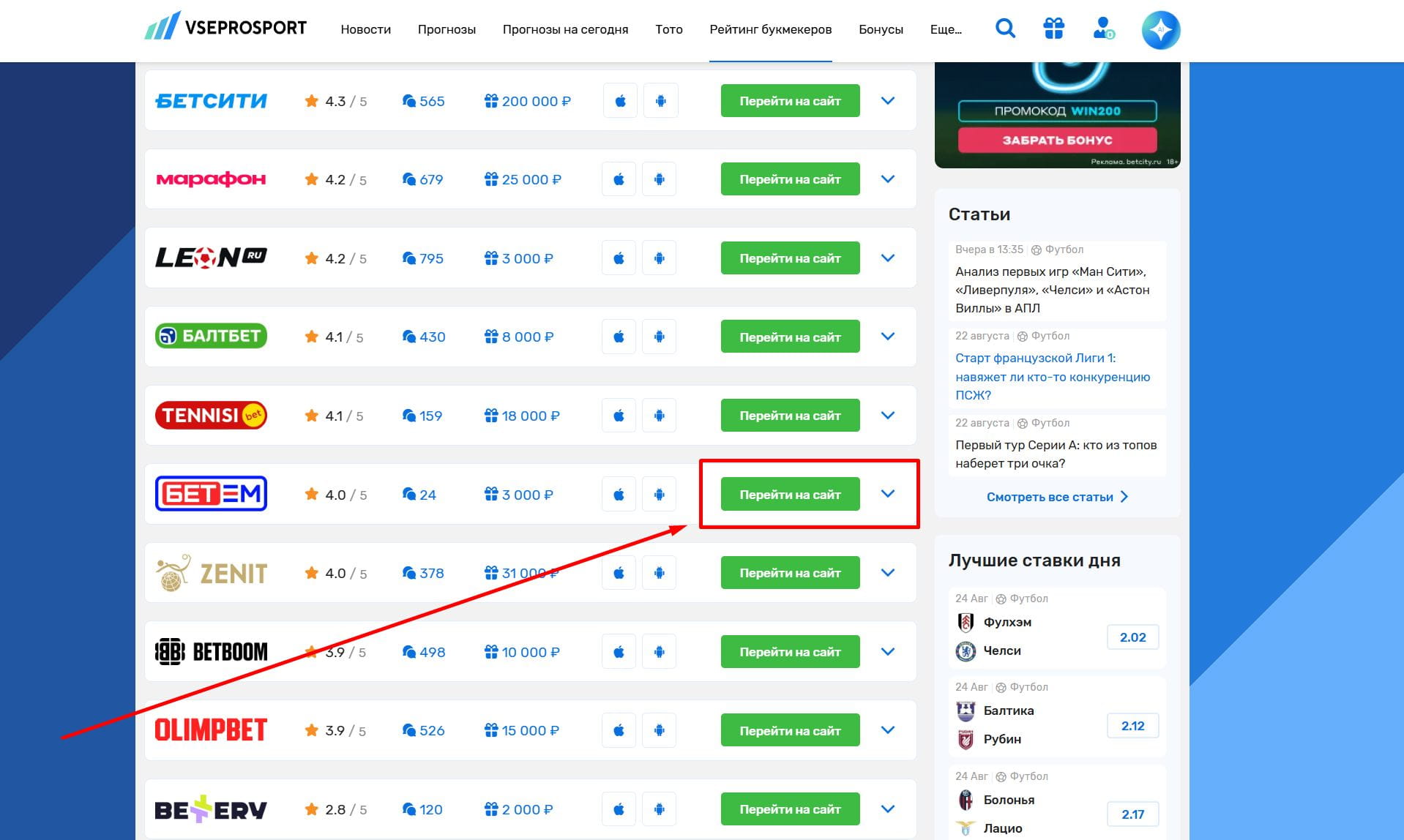Click the Забрать бонус banner button
Screen dimensions: 1404x840
(1057, 140)
